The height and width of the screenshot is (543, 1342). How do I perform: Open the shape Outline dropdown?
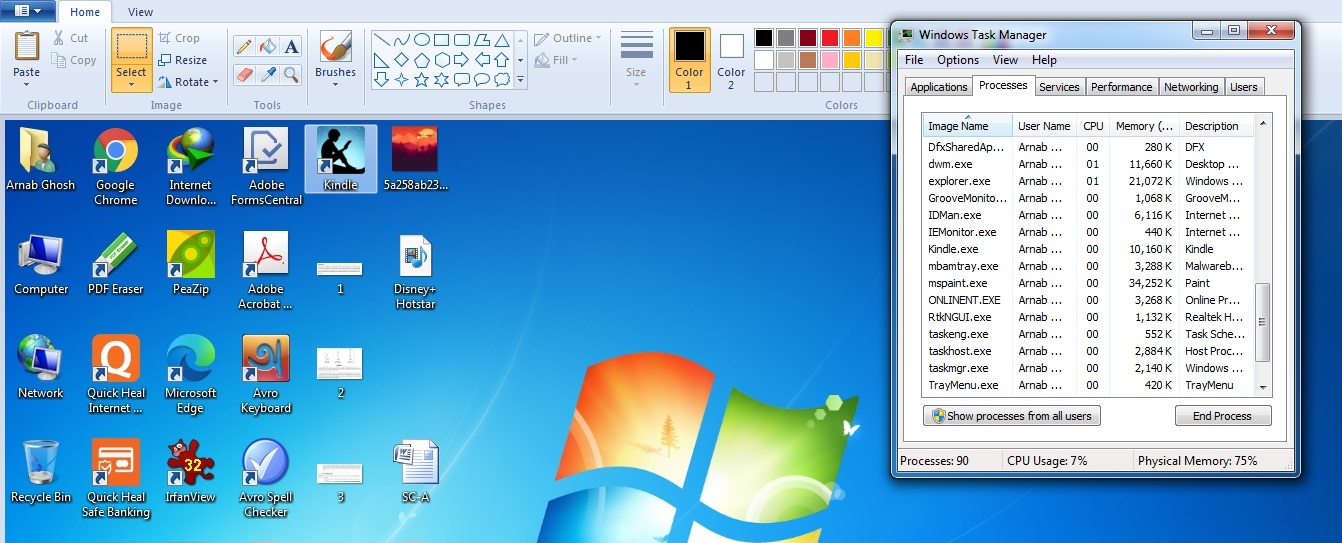567,38
